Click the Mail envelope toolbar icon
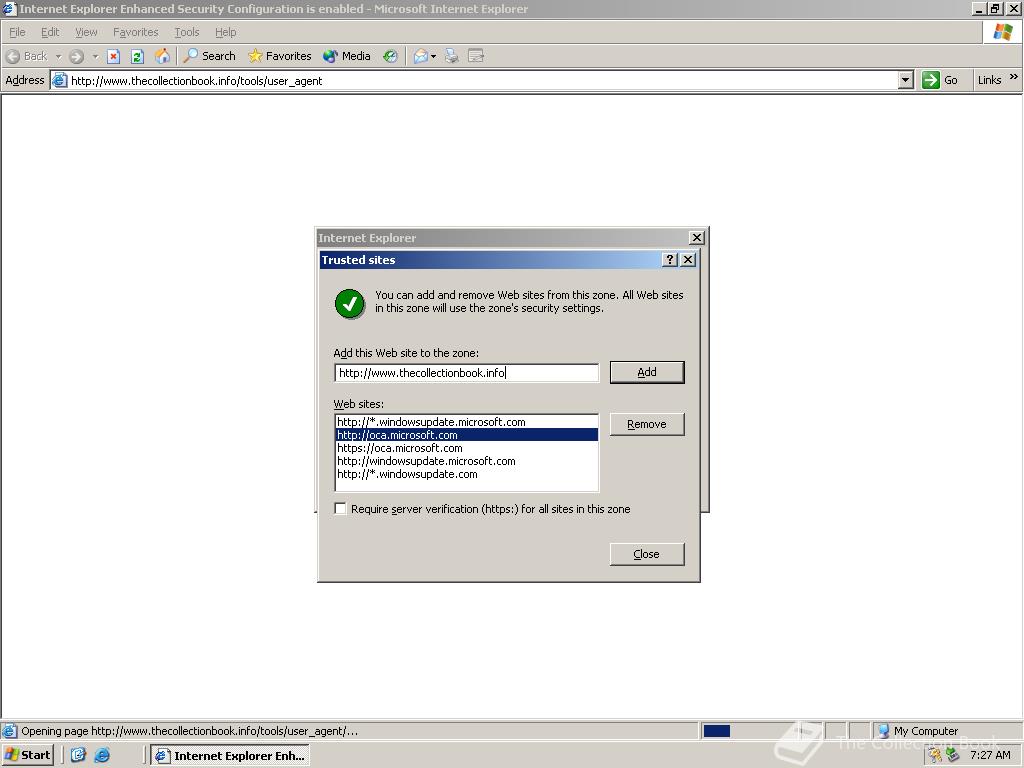Image resolution: width=1024 pixels, height=768 pixels. [421, 56]
